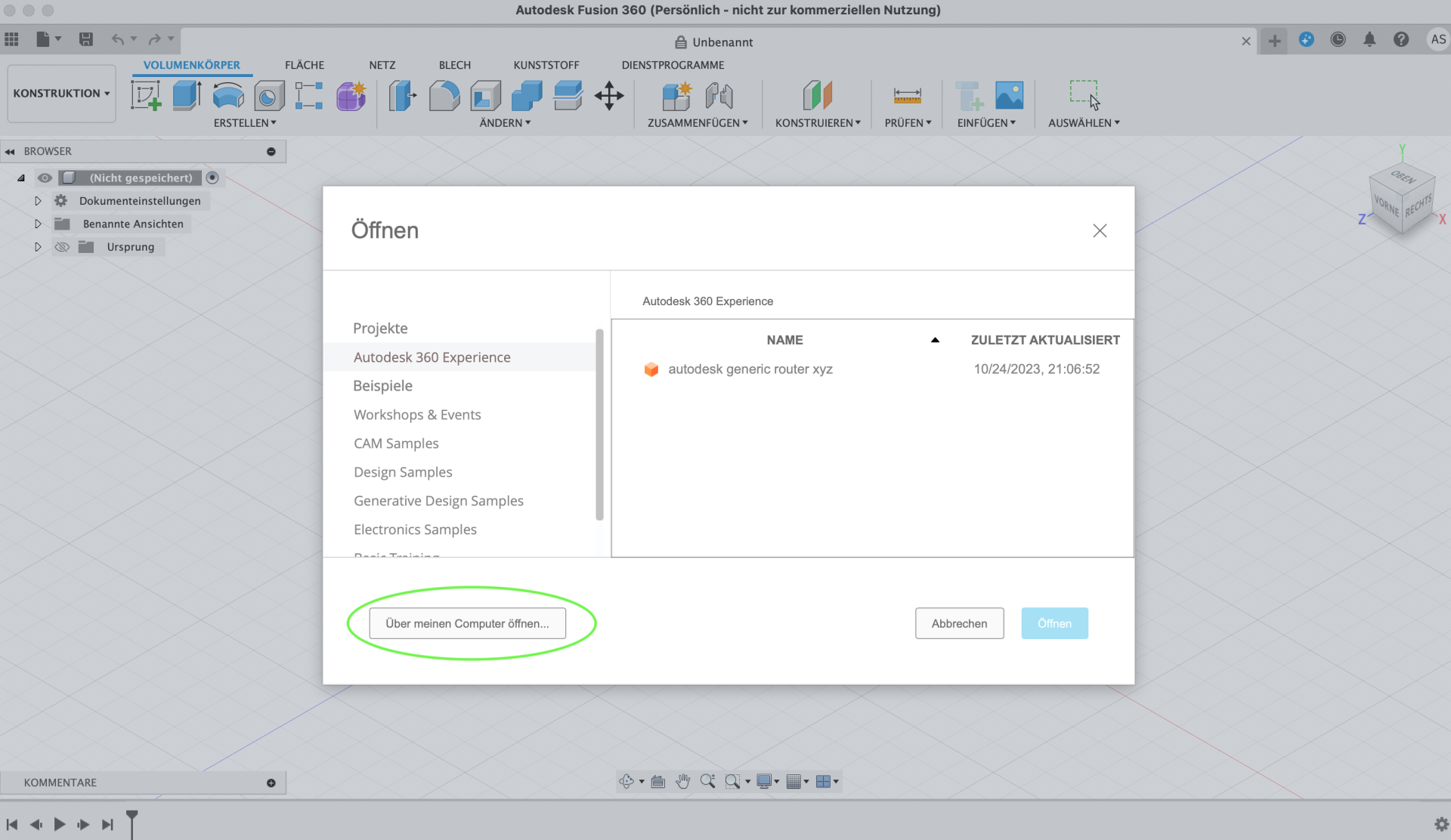Image resolution: width=1451 pixels, height=840 pixels.
Task: Select the Extrude tool
Action: [x=187, y=96]
